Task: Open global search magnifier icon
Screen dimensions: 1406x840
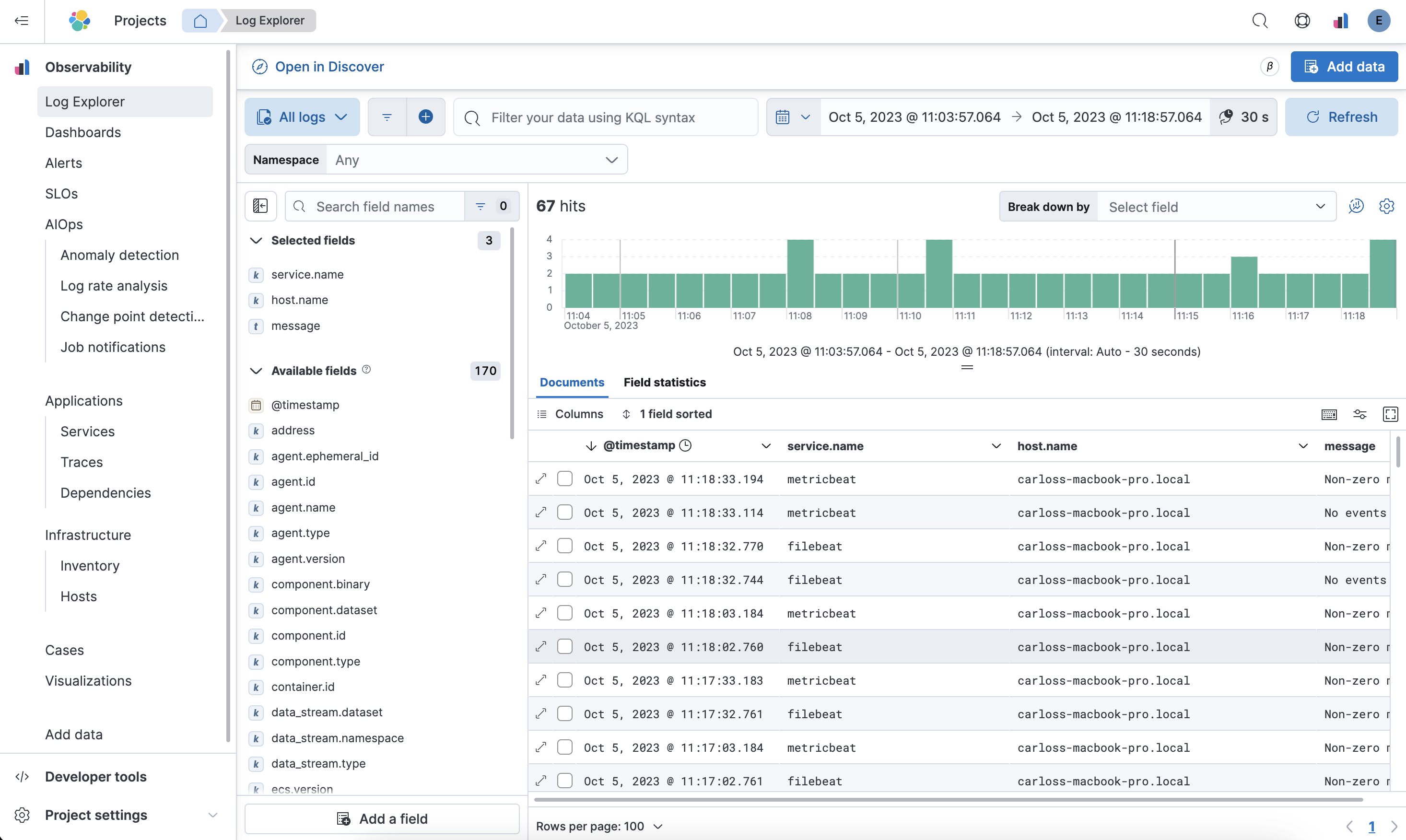Action: point(1260,21)
